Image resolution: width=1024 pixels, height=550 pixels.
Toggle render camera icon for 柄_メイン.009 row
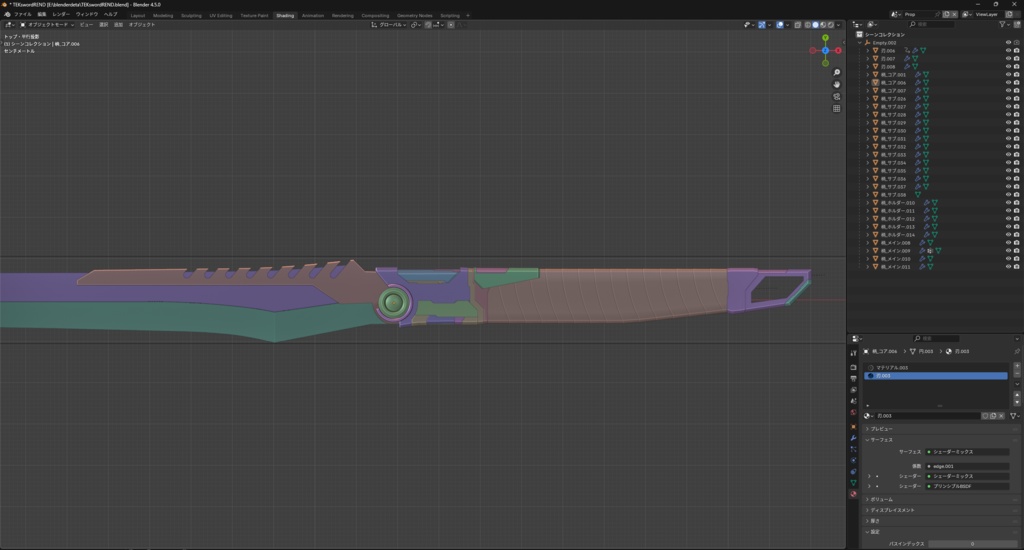tap(1016, 251)
